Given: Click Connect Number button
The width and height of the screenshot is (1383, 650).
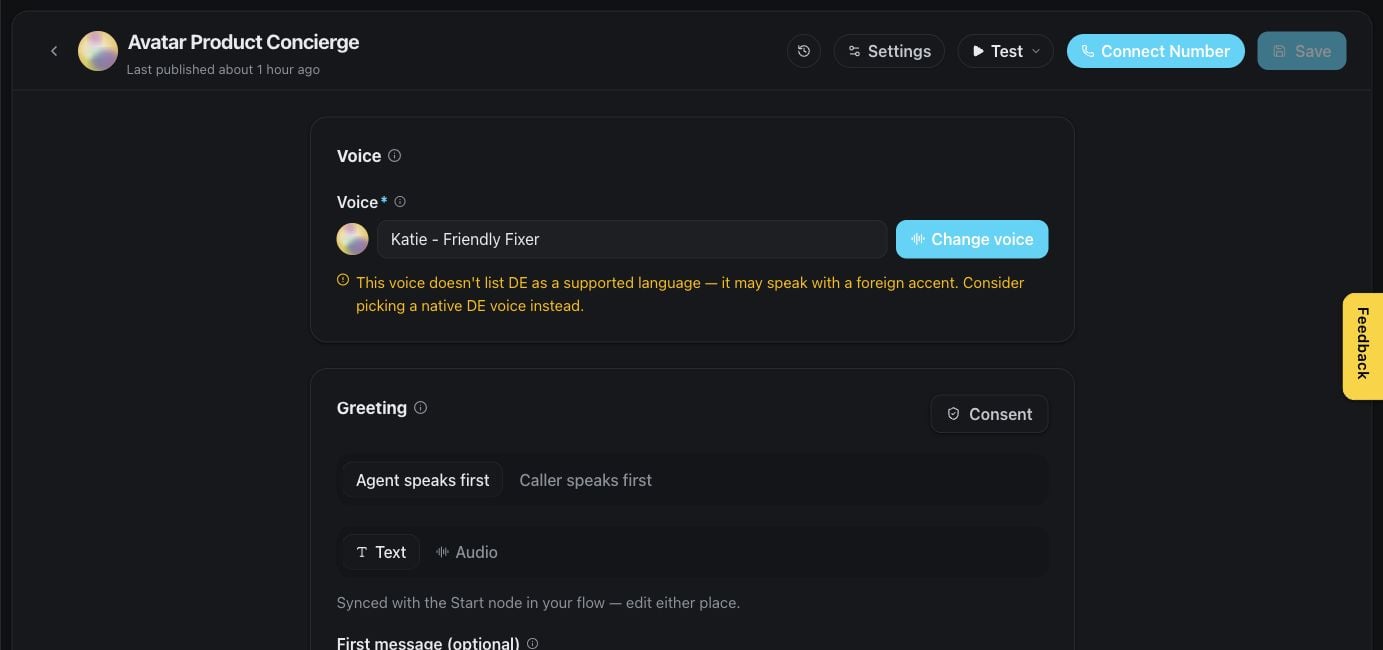Looking at the screenshot, I should pyautogui.click(x=1156, y=51).
